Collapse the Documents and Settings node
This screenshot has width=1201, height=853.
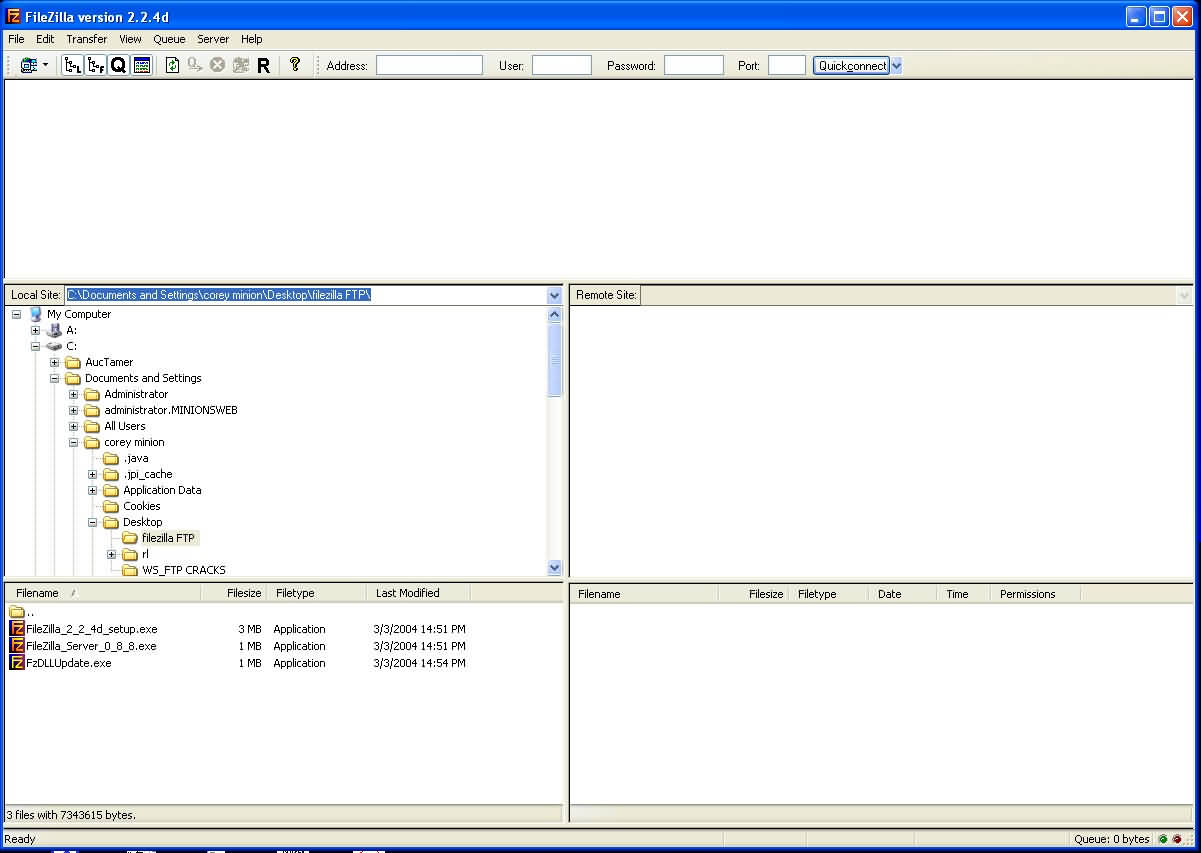coord(55,378)
